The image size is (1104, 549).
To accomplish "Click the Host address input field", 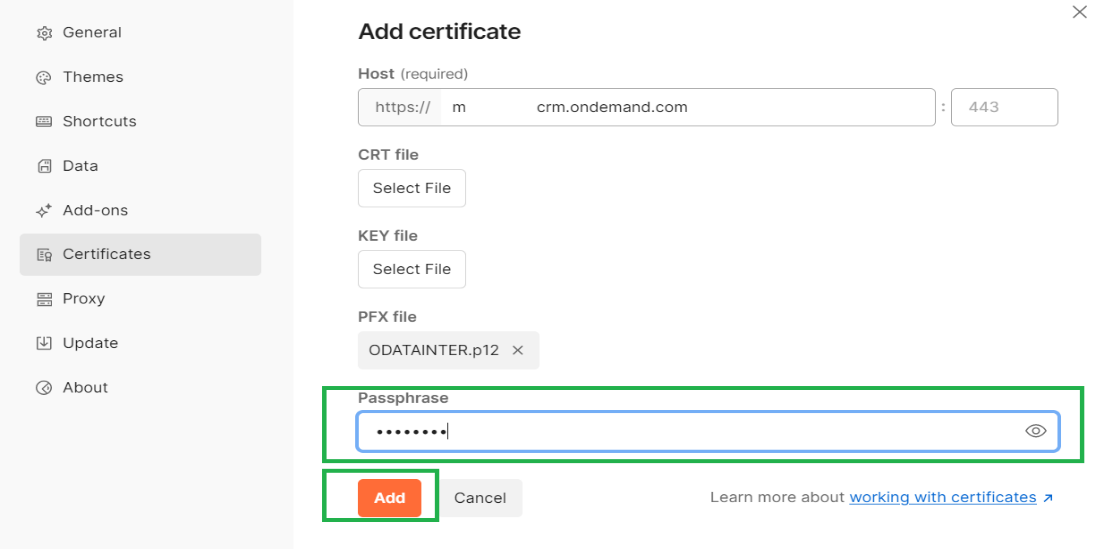I will (x=688, y=108).
